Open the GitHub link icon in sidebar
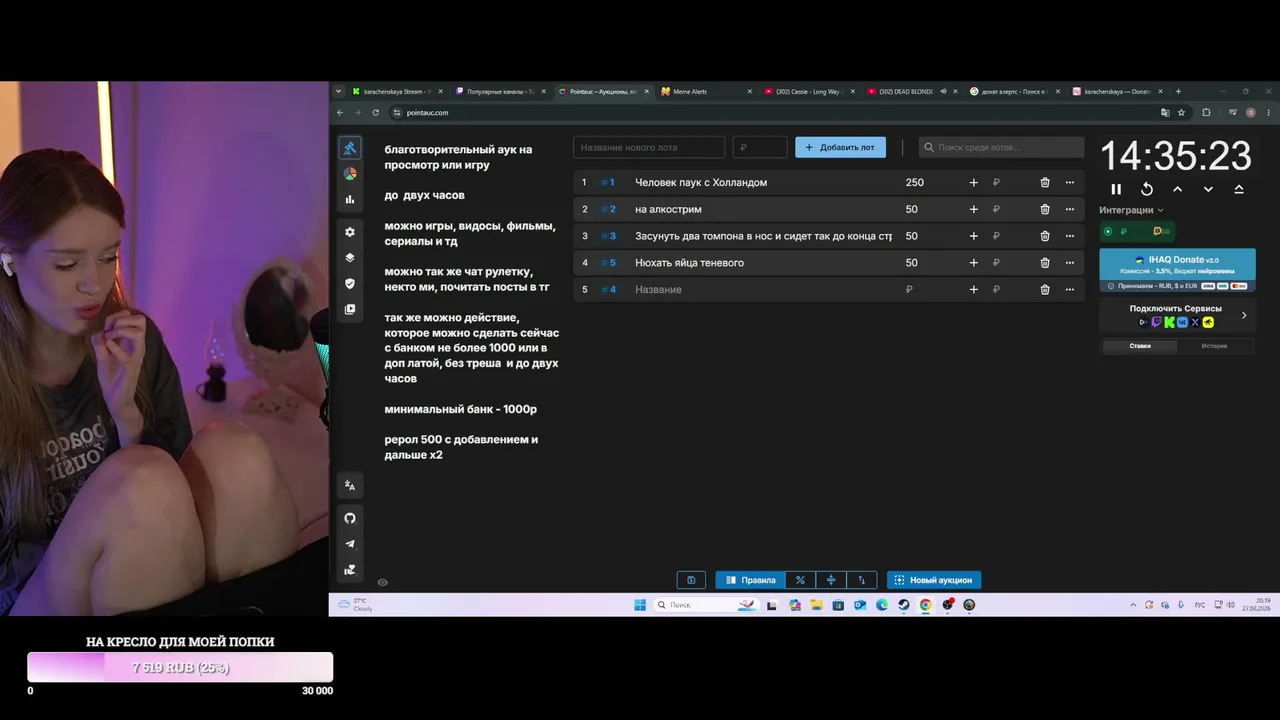 (349, 518)
